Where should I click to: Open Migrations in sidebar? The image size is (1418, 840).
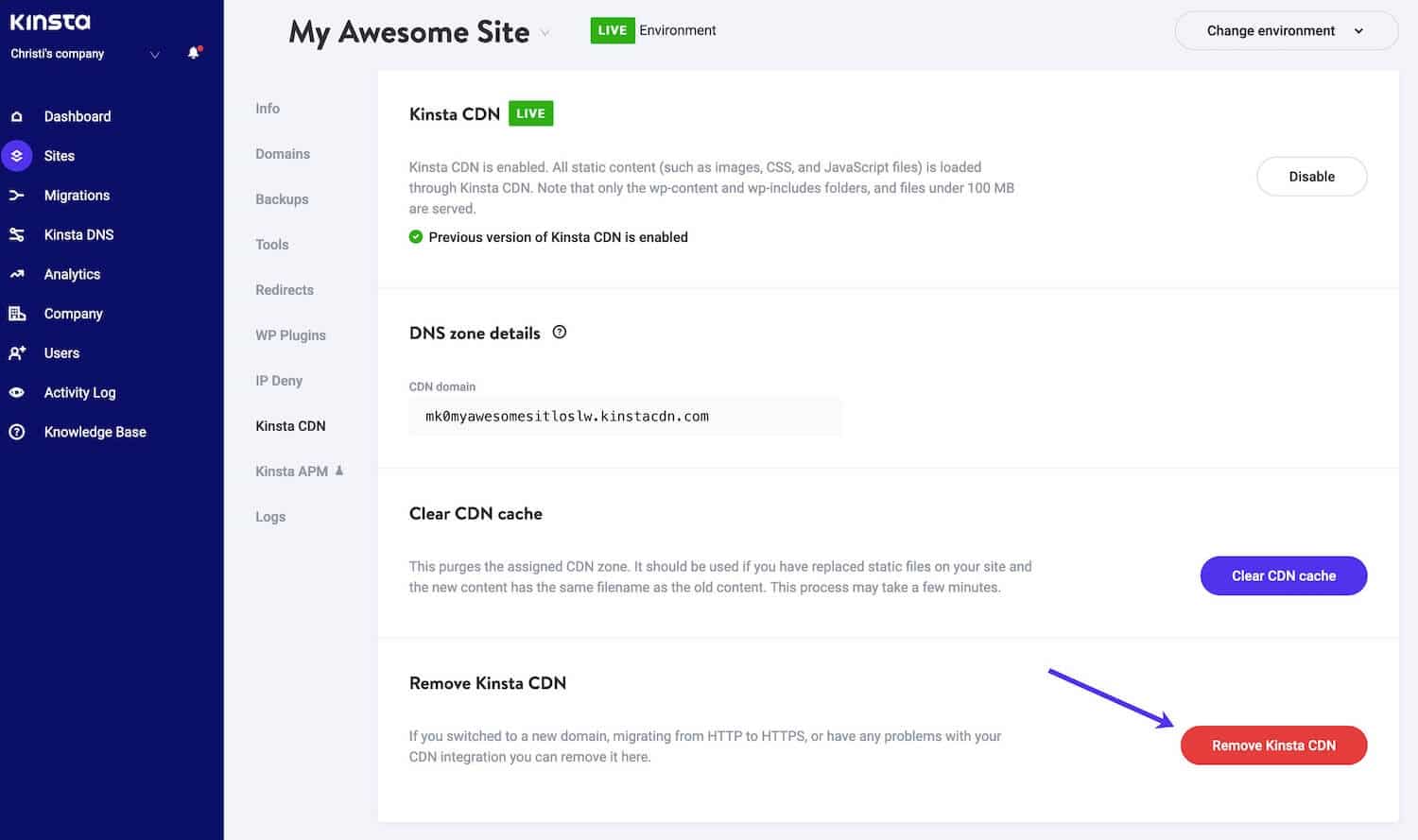click(78, 196)
